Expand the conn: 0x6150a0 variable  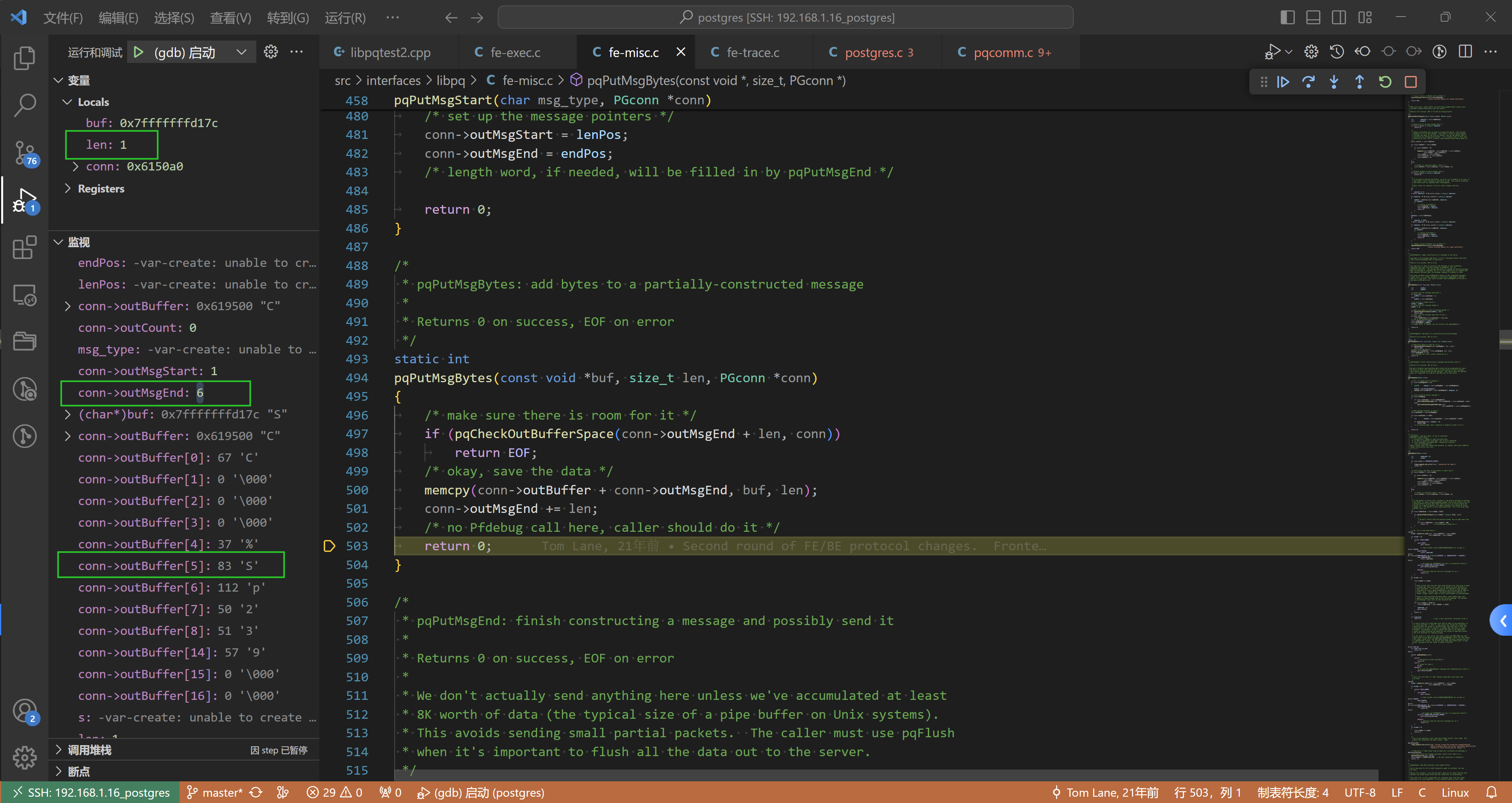click(76, 167)
